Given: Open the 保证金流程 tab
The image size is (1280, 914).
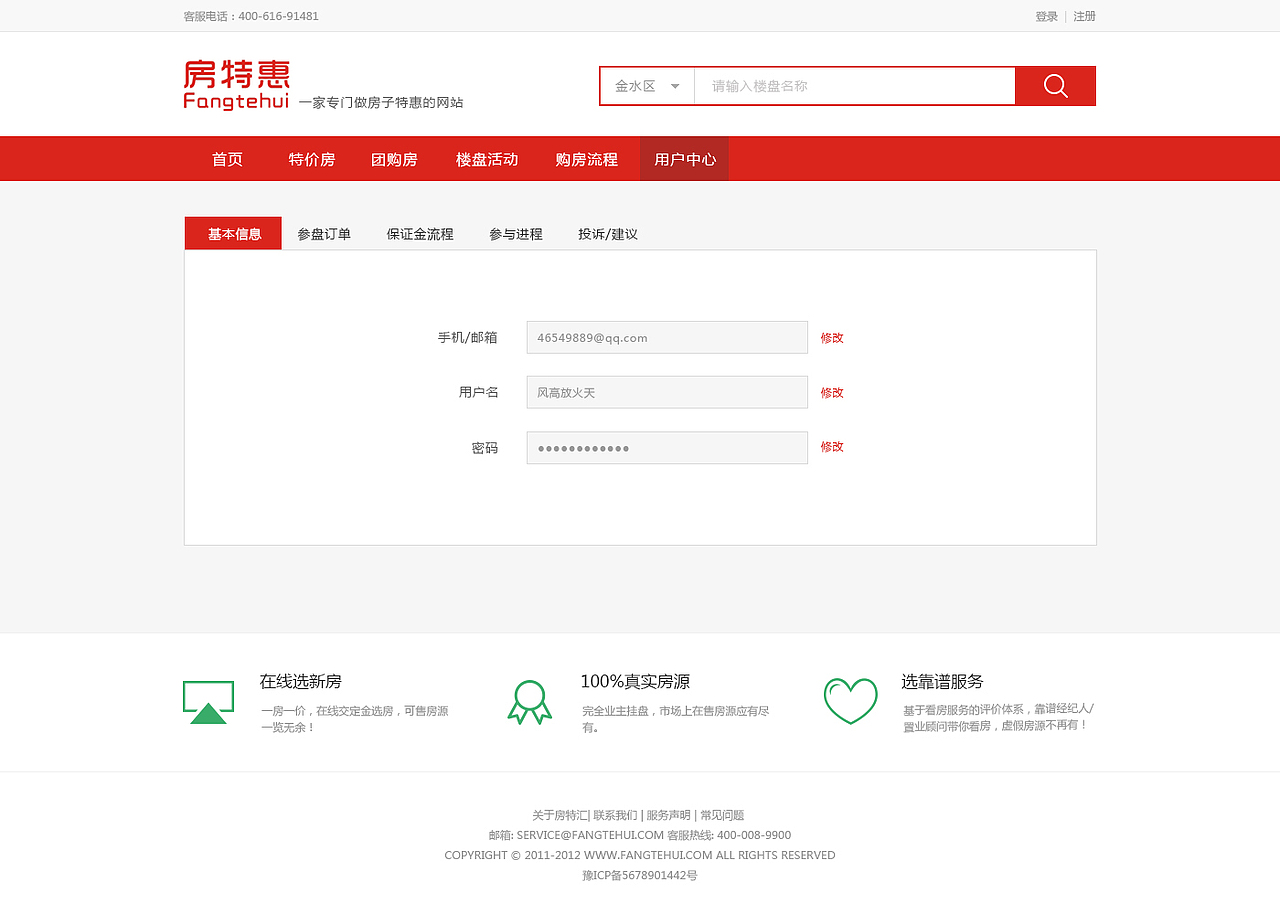Looking at the screenshot, I should pyautogui.click(x=419, y=233).
